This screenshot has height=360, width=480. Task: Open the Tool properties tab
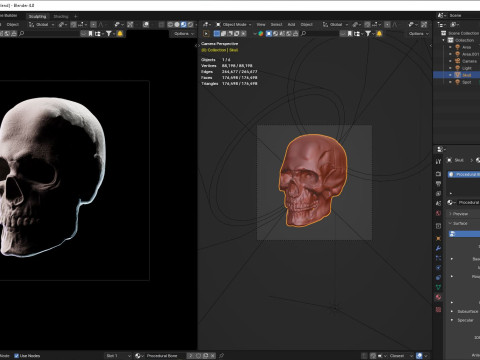click(438, 161)
